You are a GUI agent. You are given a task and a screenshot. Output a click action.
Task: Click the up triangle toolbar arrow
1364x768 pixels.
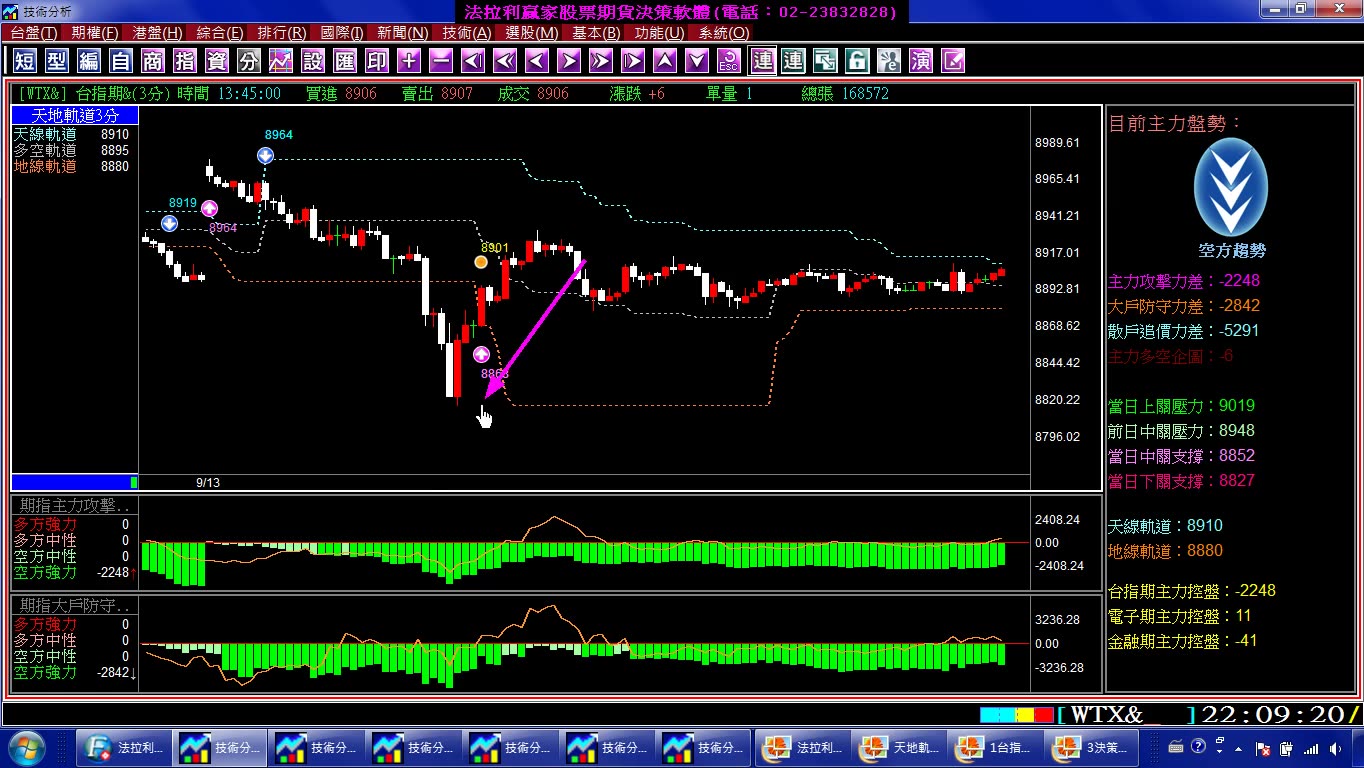click(665, 61)
